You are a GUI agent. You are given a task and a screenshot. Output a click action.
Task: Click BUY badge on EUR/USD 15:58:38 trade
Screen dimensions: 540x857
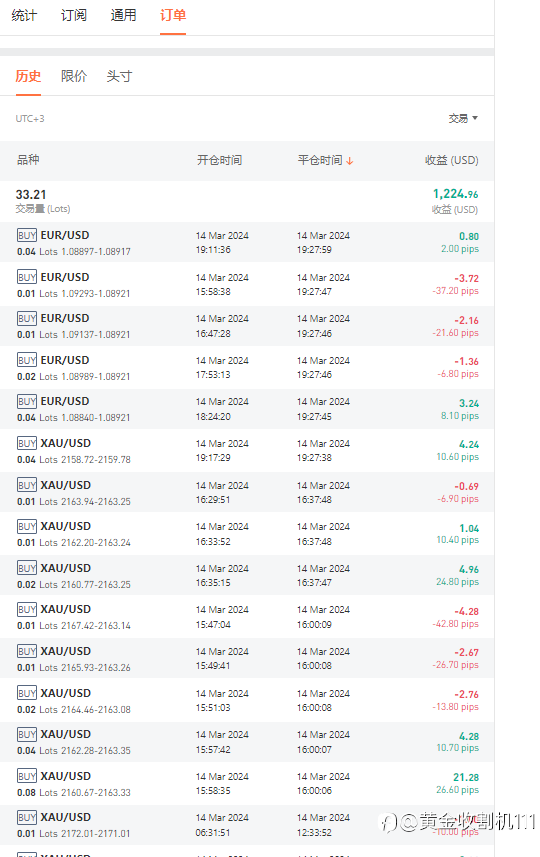[x=27, y=277]
